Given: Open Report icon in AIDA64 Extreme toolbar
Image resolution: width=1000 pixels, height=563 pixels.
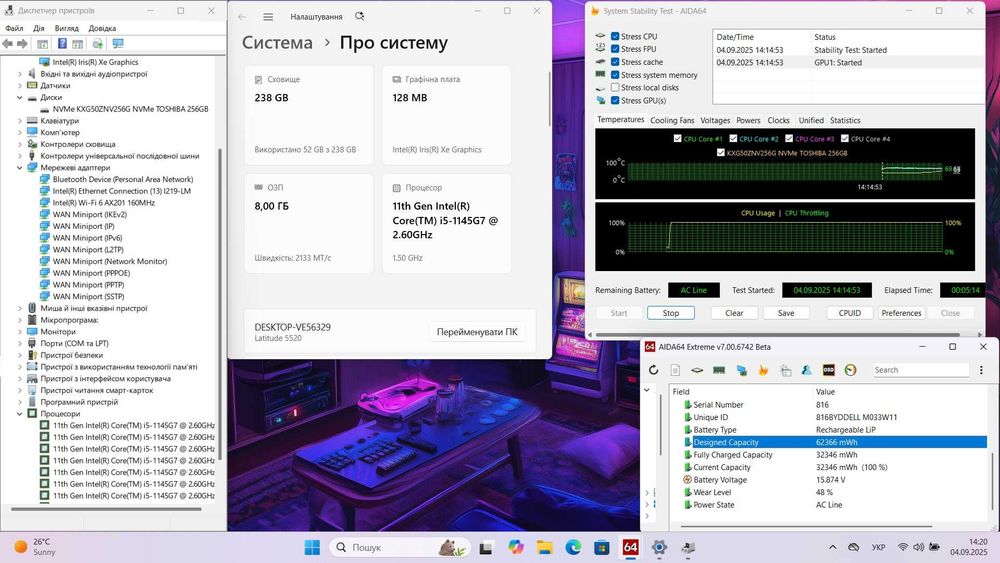Looking at the screenshot, I should (x=675, y=370).
